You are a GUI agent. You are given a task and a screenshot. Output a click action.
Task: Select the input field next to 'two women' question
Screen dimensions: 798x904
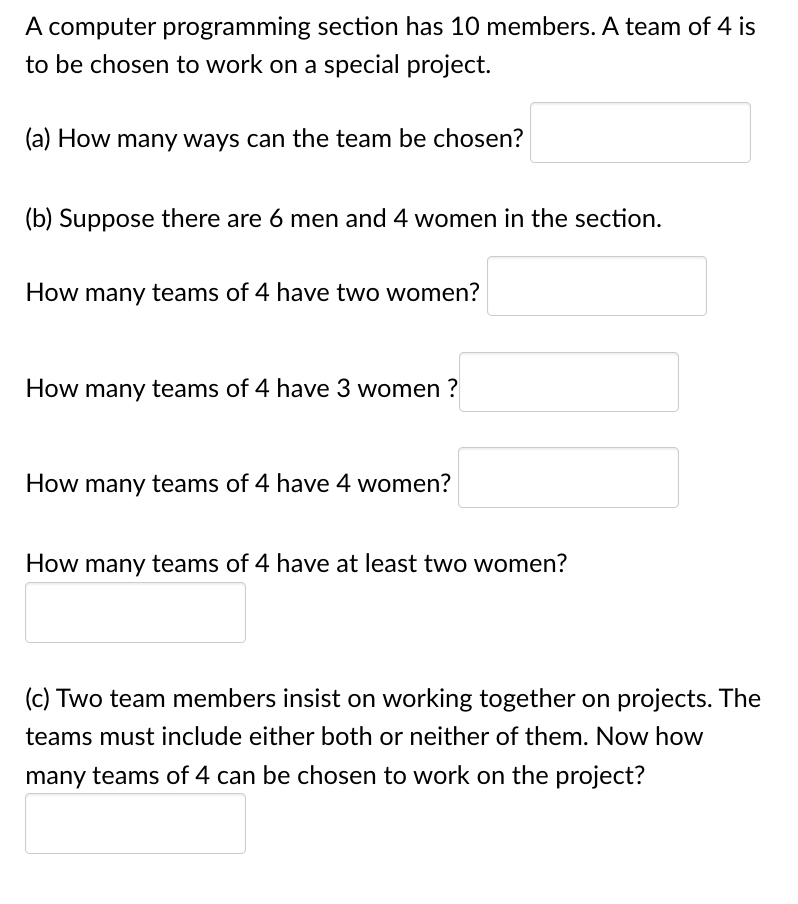596,285
